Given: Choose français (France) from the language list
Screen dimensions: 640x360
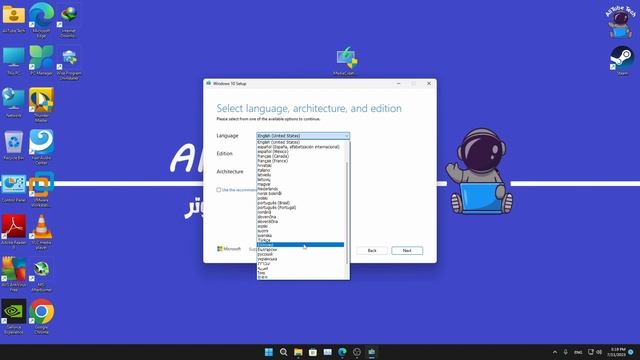Looking at the screenshot, I should coord(301,161).
